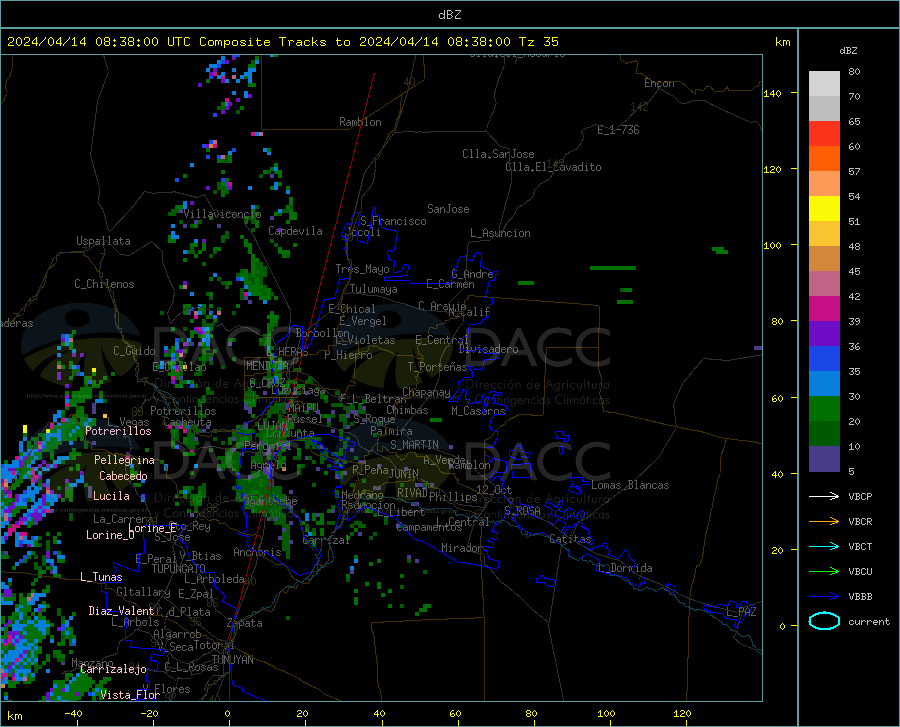This screenshot has width=900, height=727.
Task: Click the Villavicencio map label
Action: pyautogui.click(x=222, y=214)
